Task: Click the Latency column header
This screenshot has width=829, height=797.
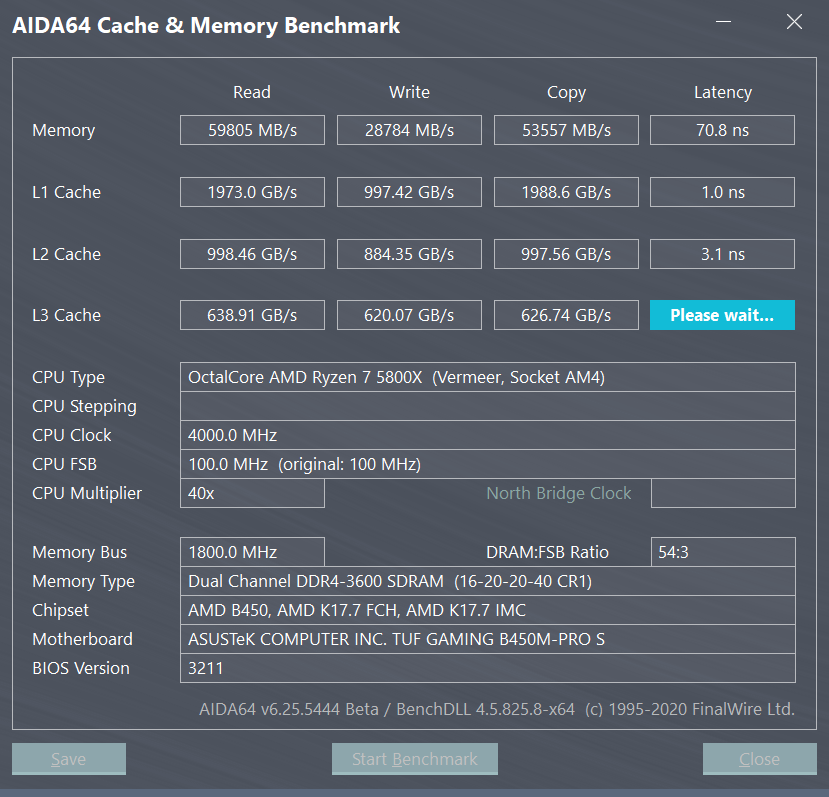Action: [723, 93]
